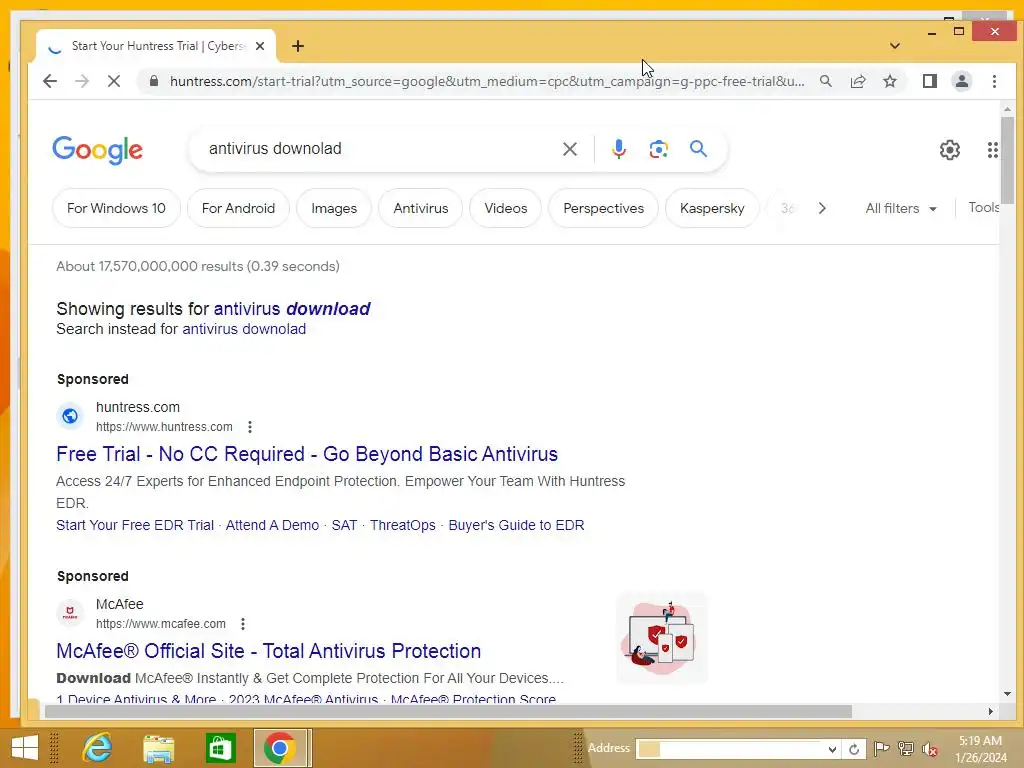
Task: Click the McAfee favicon
Action: [x=70, y=613]
